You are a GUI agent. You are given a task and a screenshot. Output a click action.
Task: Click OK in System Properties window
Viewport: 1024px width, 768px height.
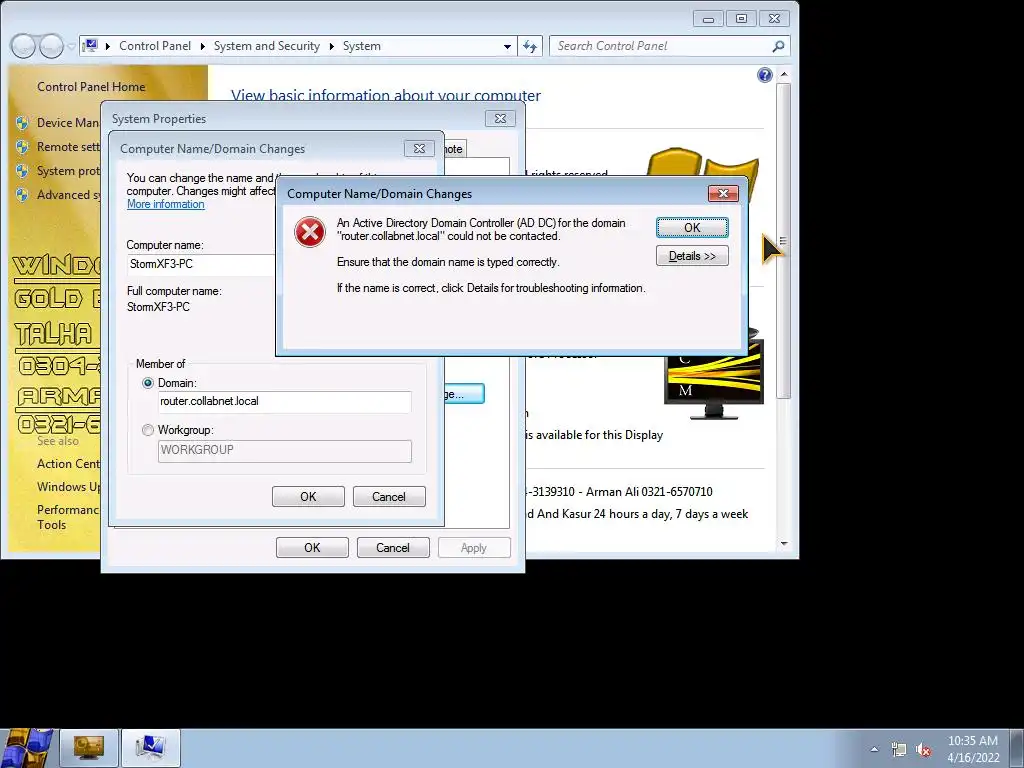[312, 548]
